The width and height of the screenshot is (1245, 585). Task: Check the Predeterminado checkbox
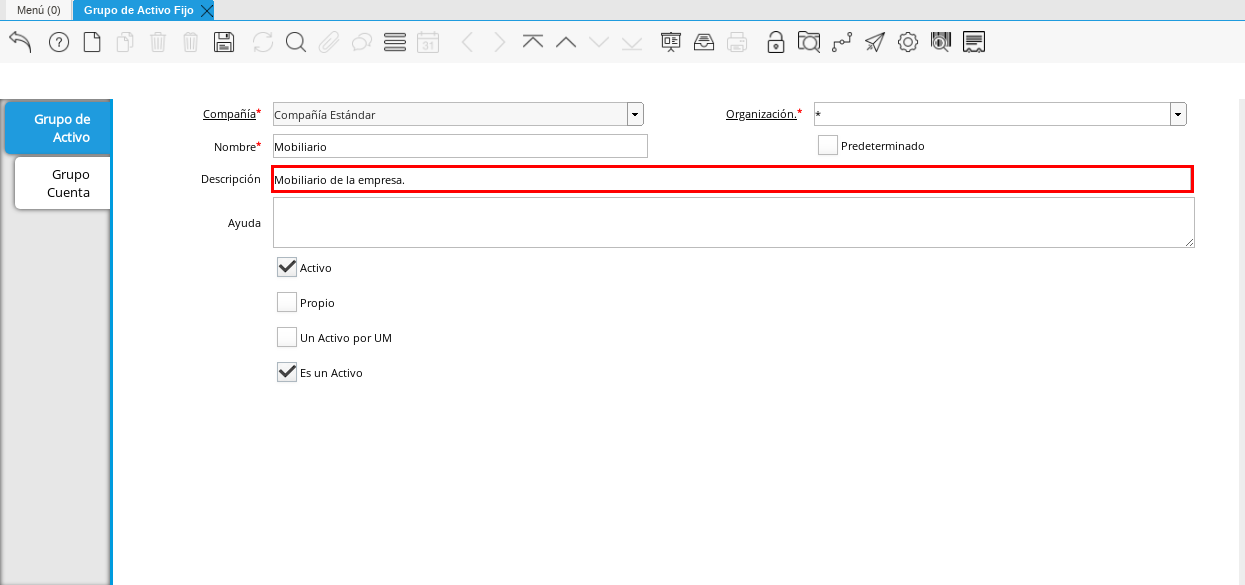point(828,146)
